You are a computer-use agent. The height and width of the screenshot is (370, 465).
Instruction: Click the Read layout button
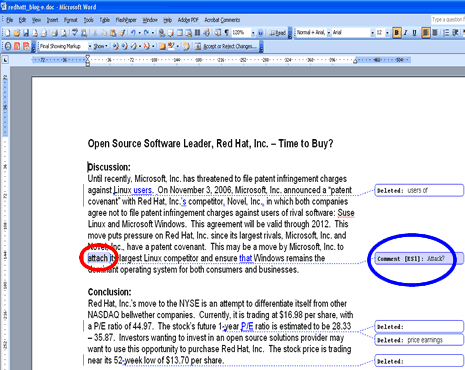point(278,33)
